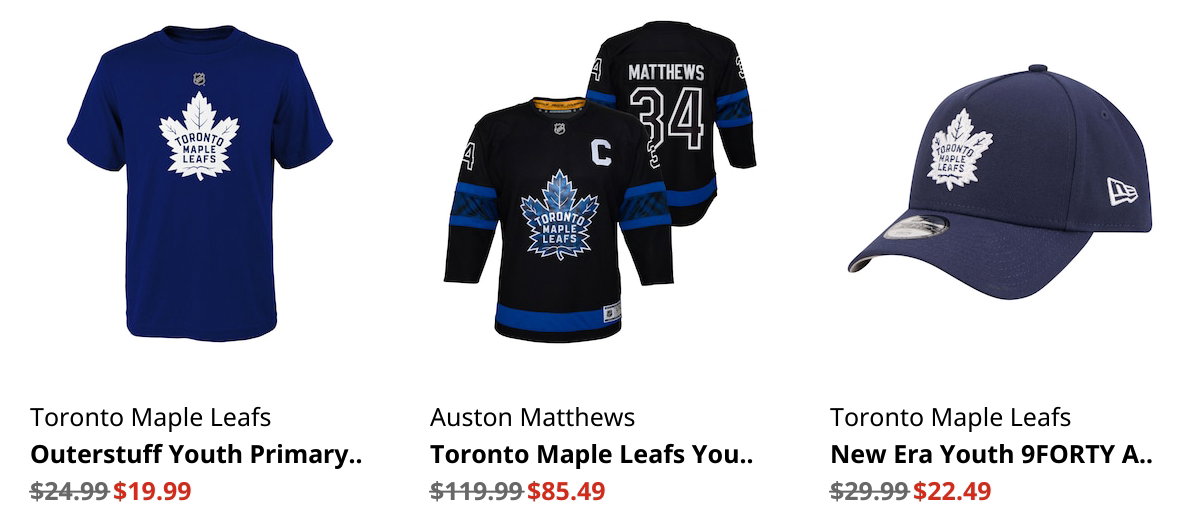The height and width of the screenshot is (530, 1200).
Task: Open the blue Maple Leafs t-shirt image
Action: (200, 183)
